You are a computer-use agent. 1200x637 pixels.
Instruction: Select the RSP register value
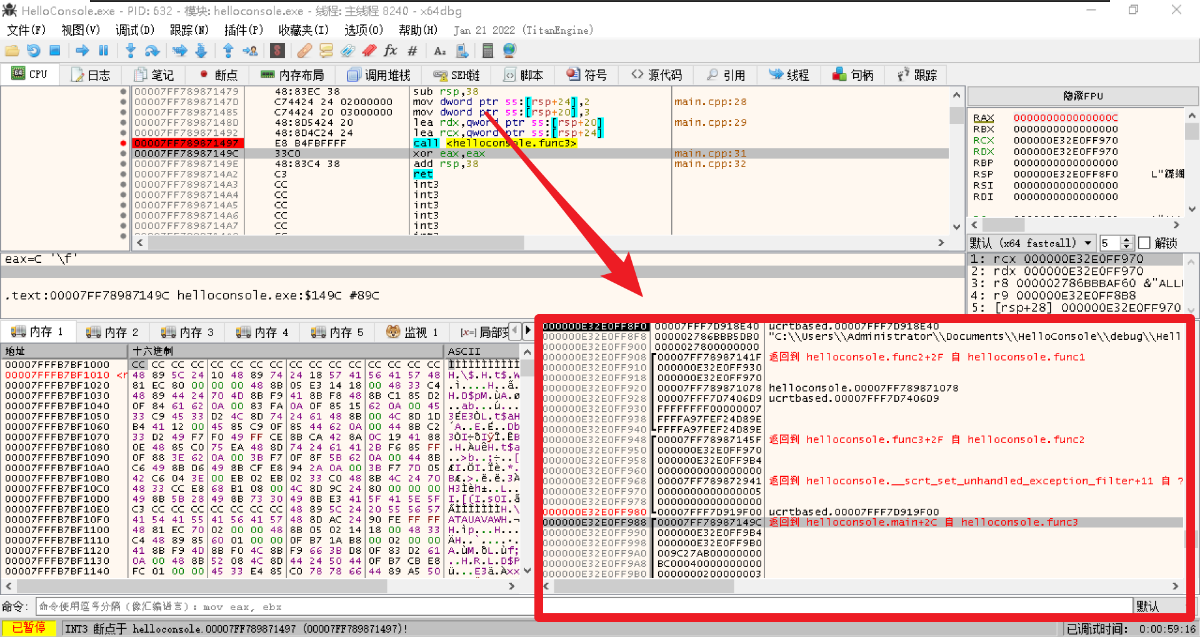point(1066,174)
